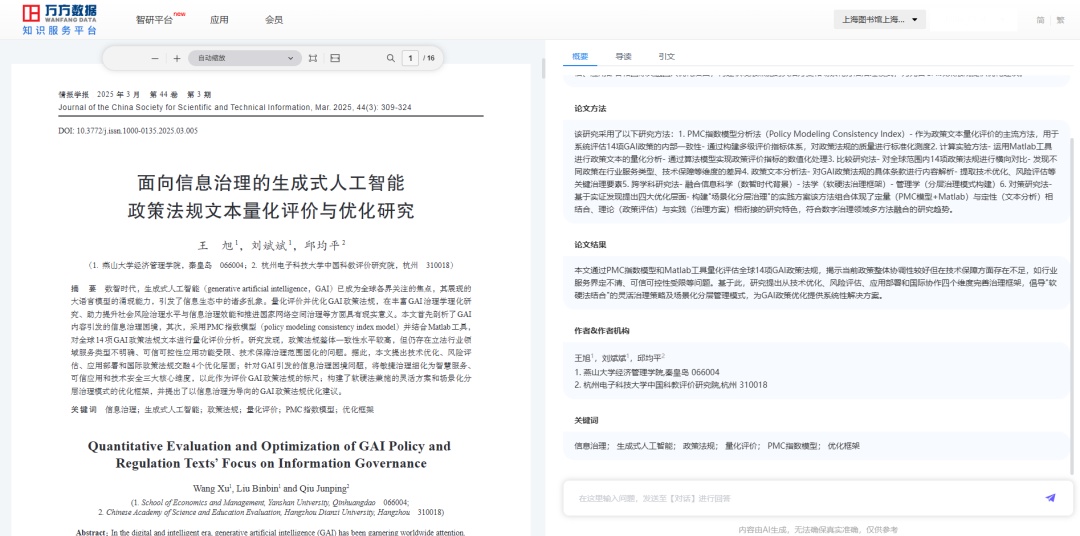Click the page number input box
The height and width of the screenshot is (536, 1080).
[x=410, y=58]
